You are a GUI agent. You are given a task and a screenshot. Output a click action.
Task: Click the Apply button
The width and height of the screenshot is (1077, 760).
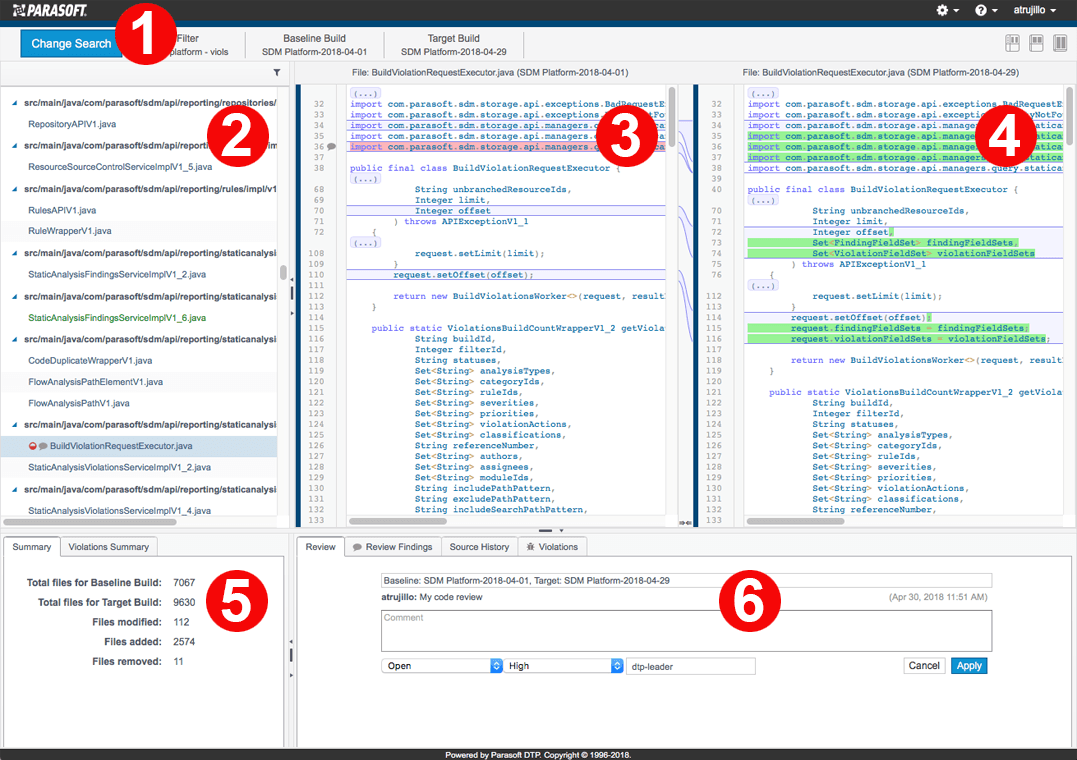point(969,666)
